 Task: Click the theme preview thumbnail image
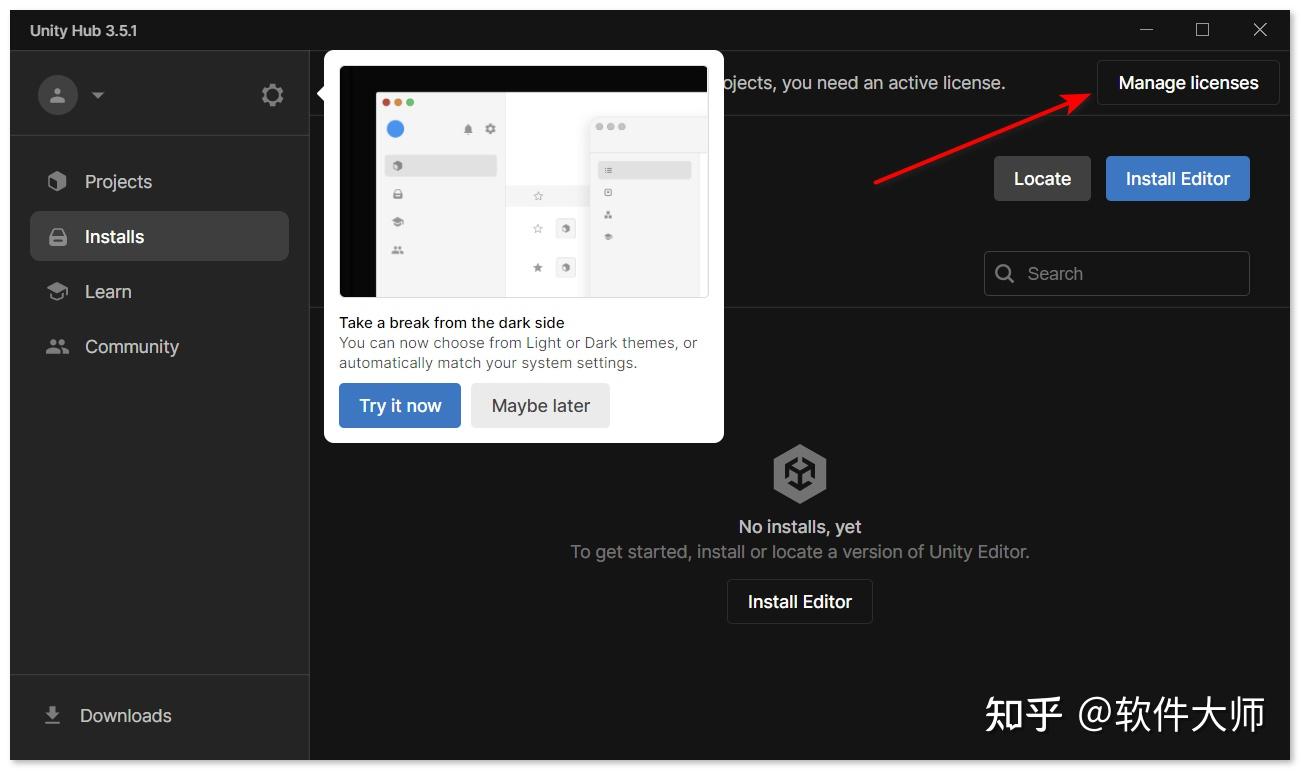click(523, 180)
